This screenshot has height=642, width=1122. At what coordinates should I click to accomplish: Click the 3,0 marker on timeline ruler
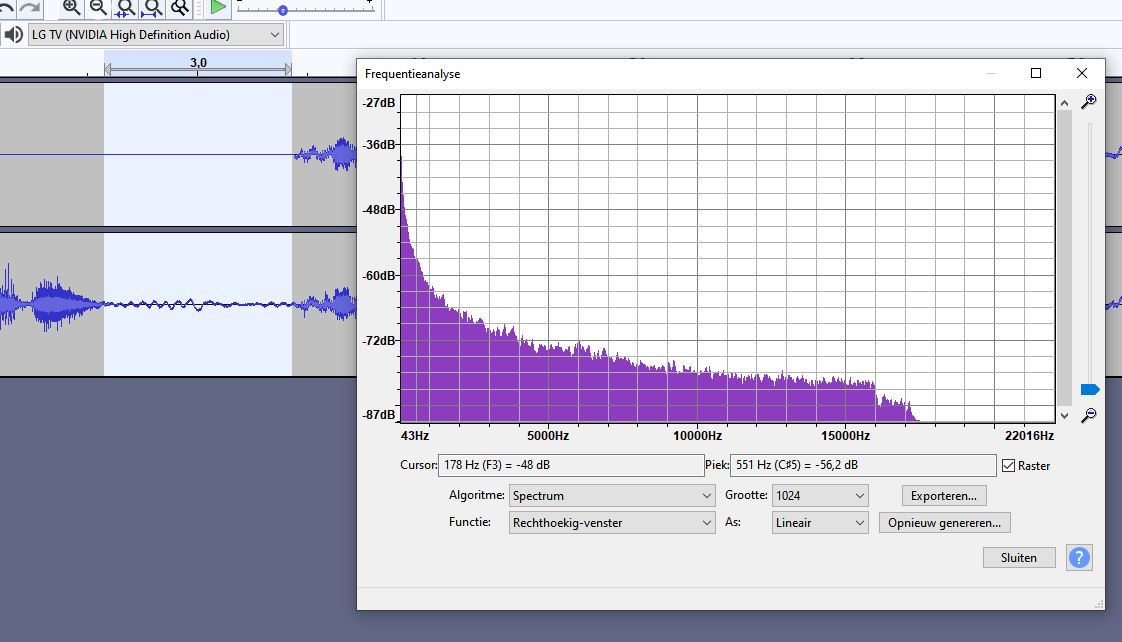tap(198, 63)
